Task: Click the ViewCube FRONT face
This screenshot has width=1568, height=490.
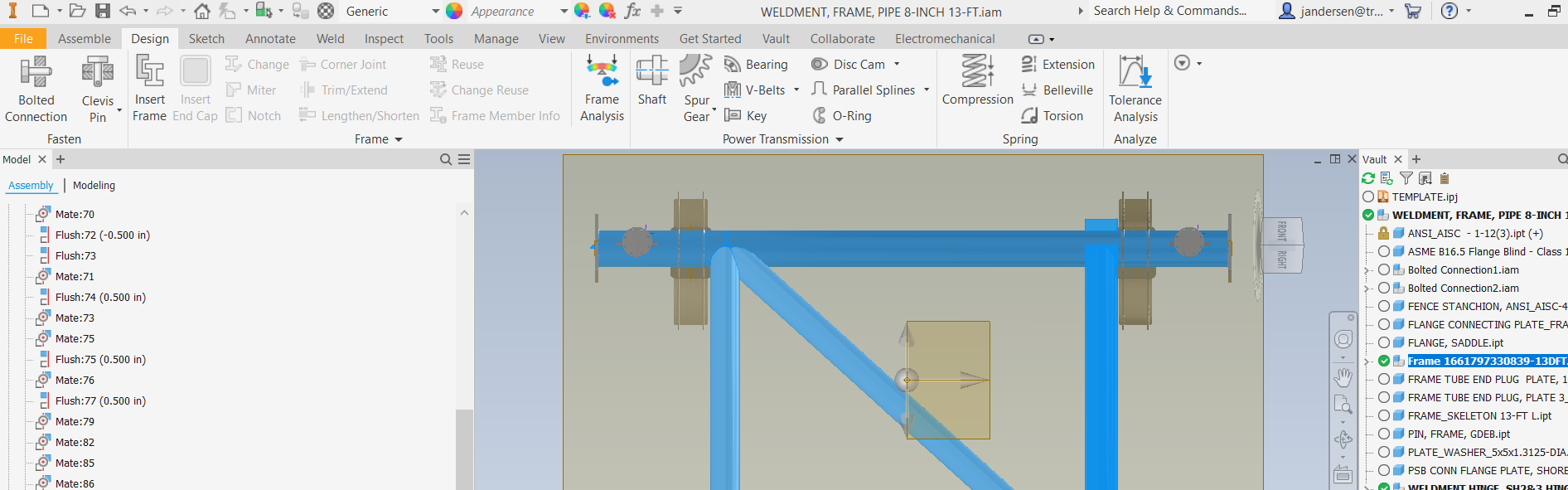Action: (x=1281, y=230)
